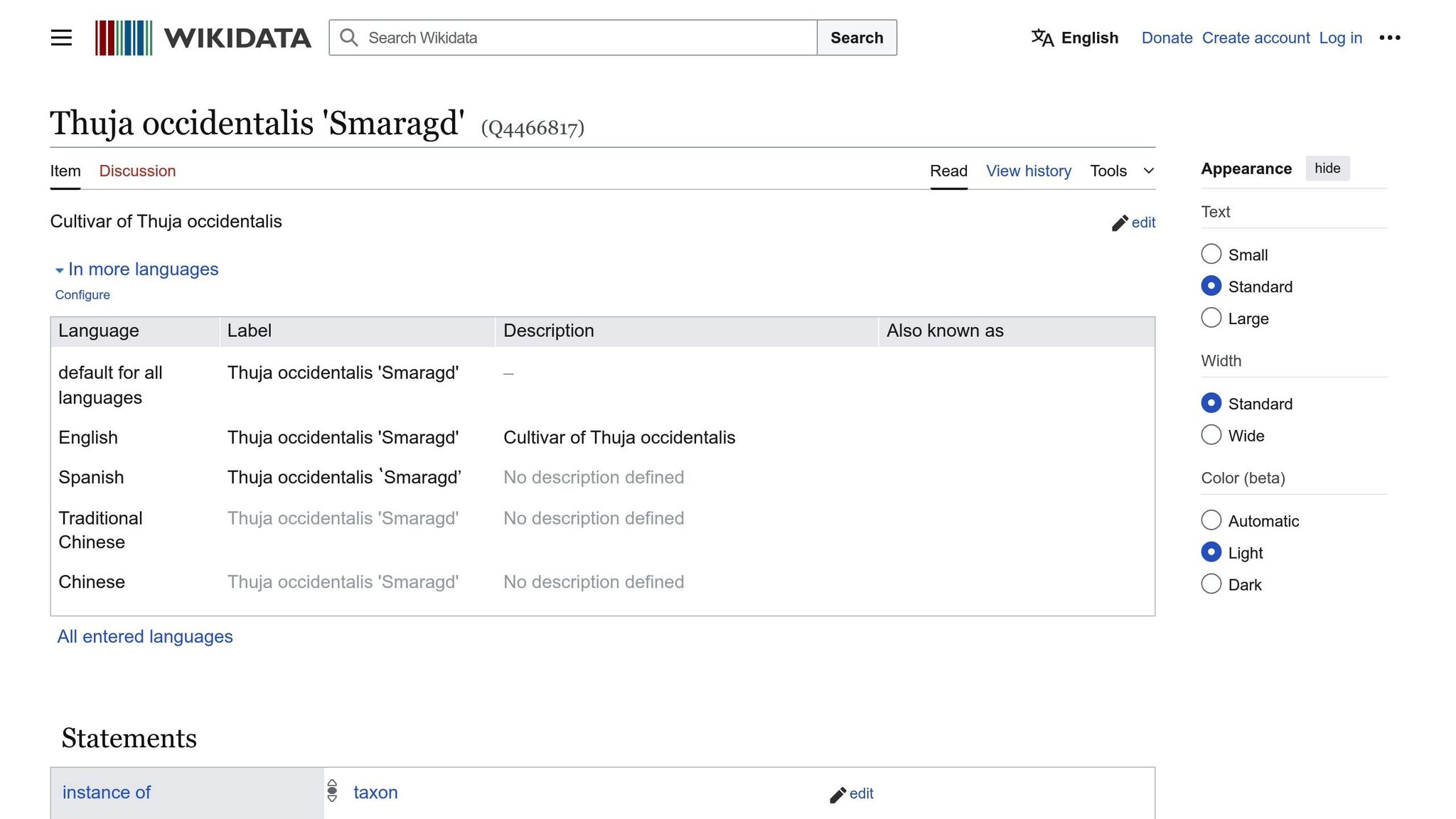This screenshot has width=1456, height=819.
Task: Click the magnifier icon in search box
Action: coord(348,38)
